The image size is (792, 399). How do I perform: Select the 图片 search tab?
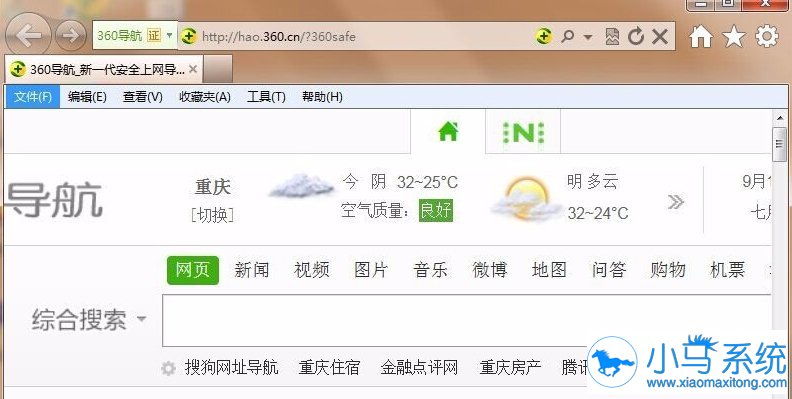[x=371, y=270]
